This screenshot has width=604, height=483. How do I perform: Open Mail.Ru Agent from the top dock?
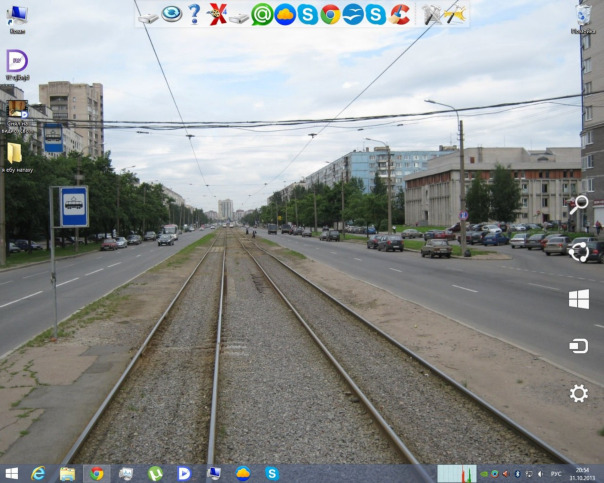(x=262, y=14)
